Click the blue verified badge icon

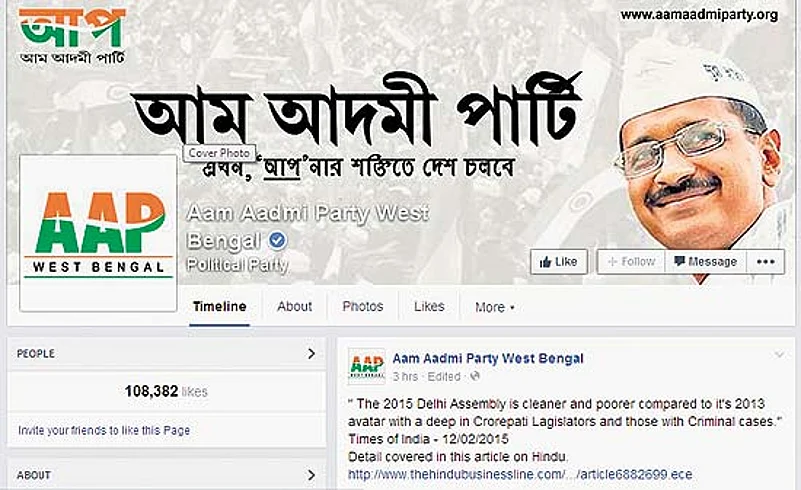(x=277, y=240)
